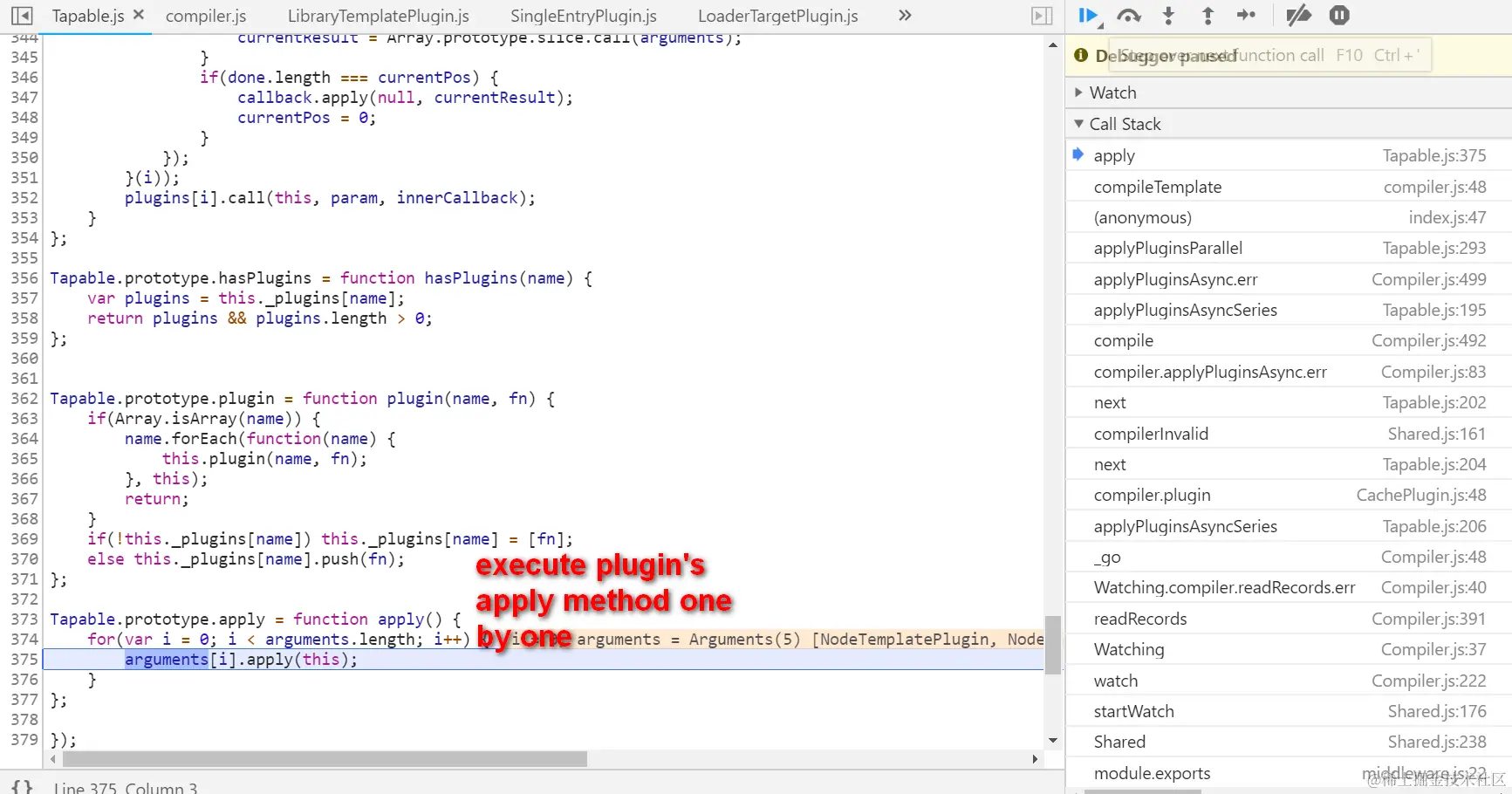Click the code editor scroll-down arrow

click(x=1053, y=741)
